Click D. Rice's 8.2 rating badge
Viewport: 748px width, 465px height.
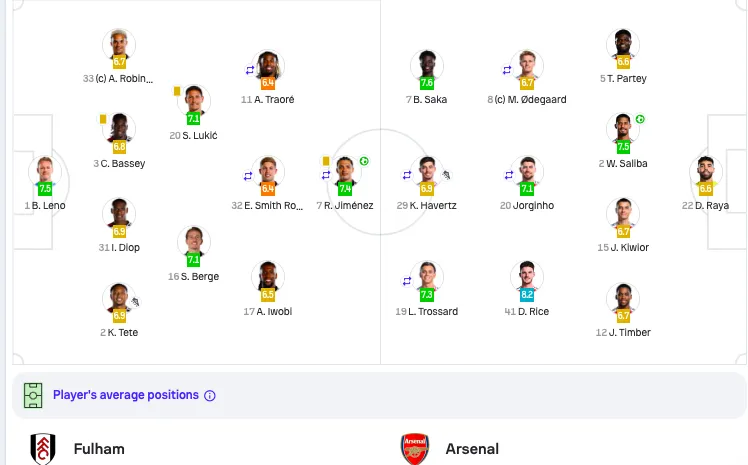tap(527, 295)
